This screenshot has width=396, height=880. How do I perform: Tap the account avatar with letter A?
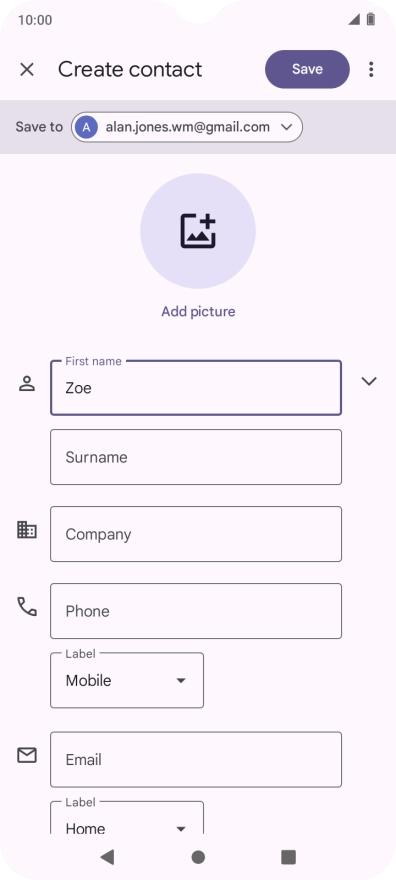pos(86,127)
